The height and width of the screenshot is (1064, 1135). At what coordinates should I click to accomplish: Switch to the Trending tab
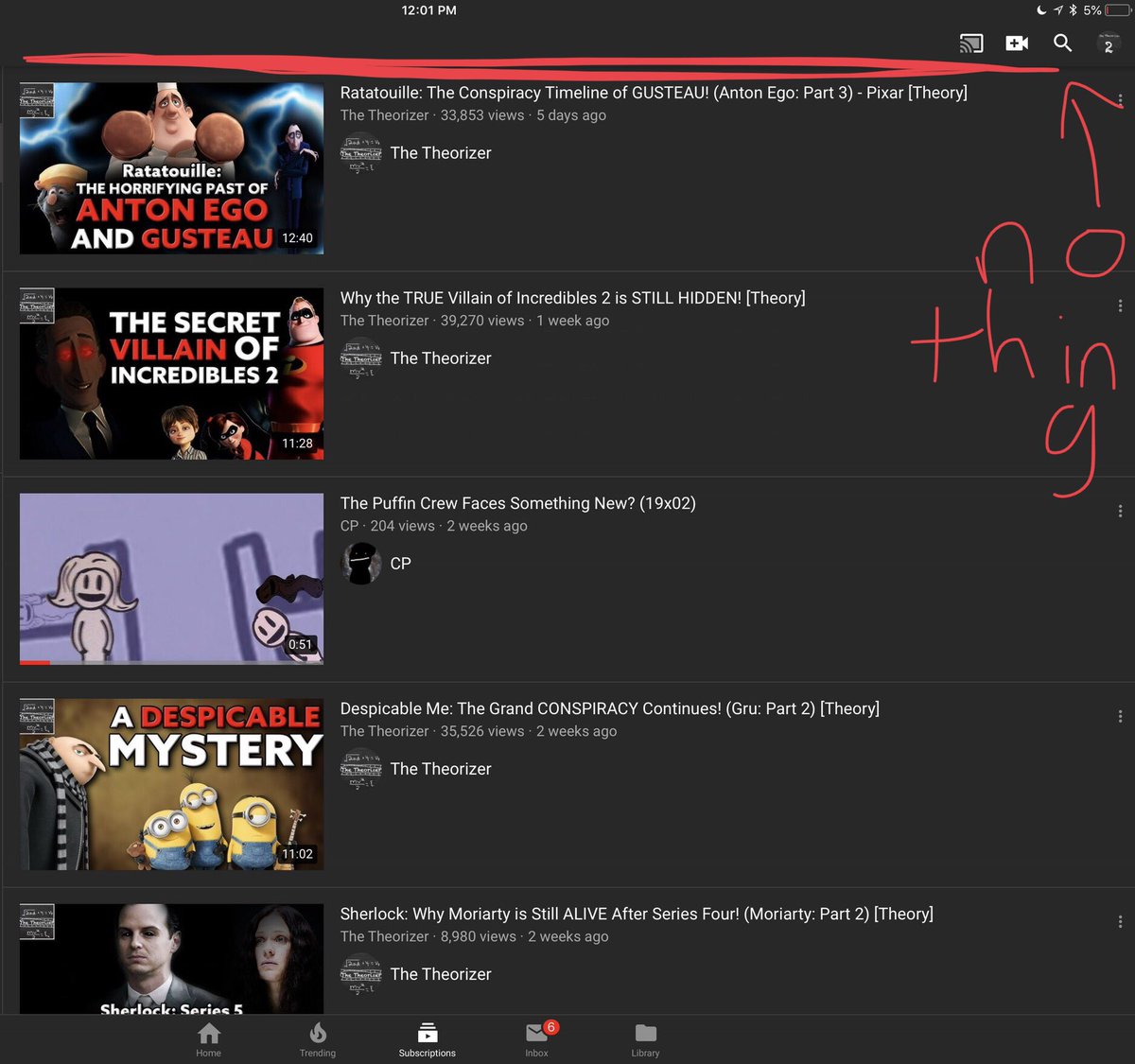click(x=318, y=1038)
